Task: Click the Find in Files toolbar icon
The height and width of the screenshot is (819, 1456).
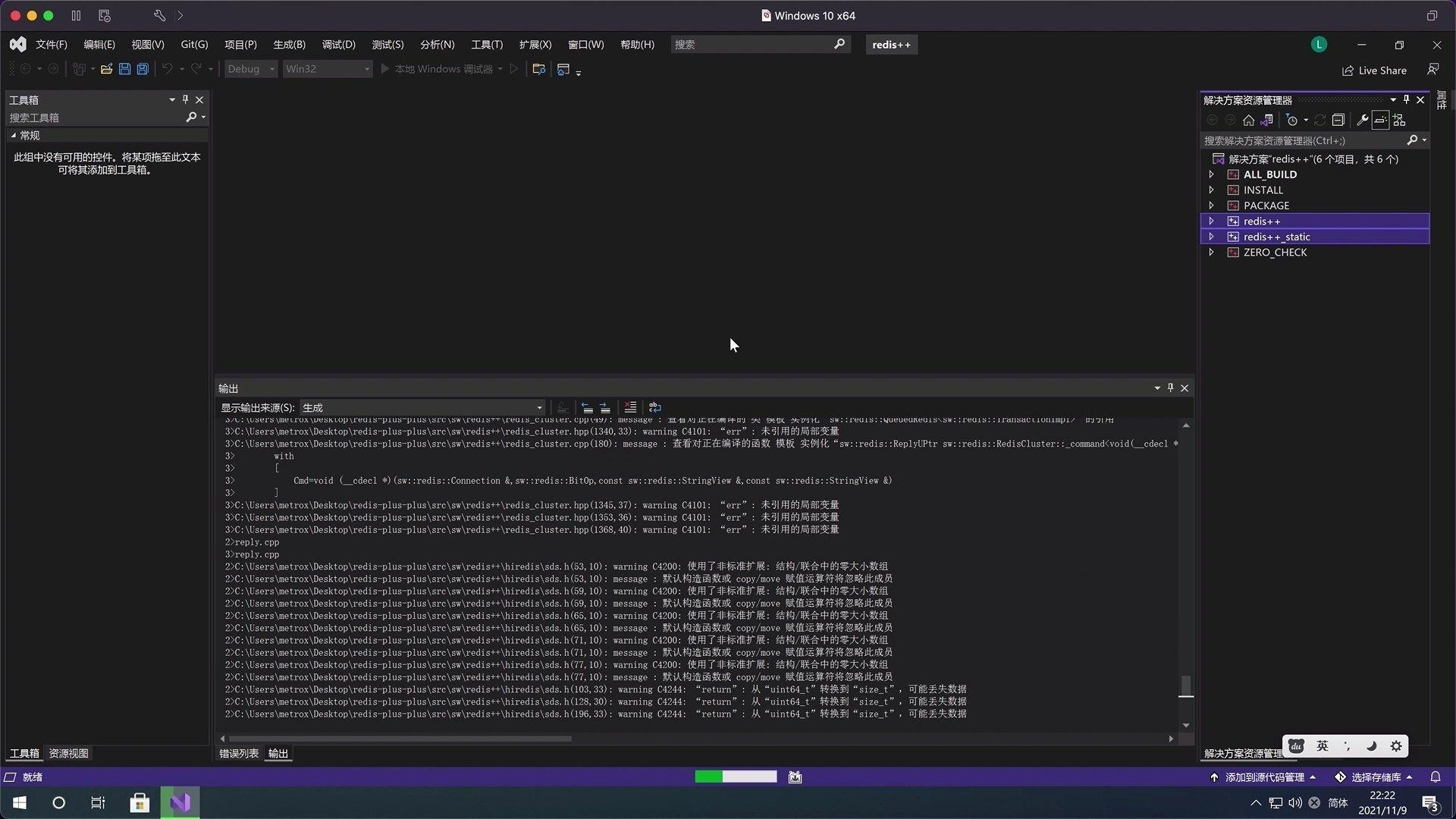Action: coord(539,69)
